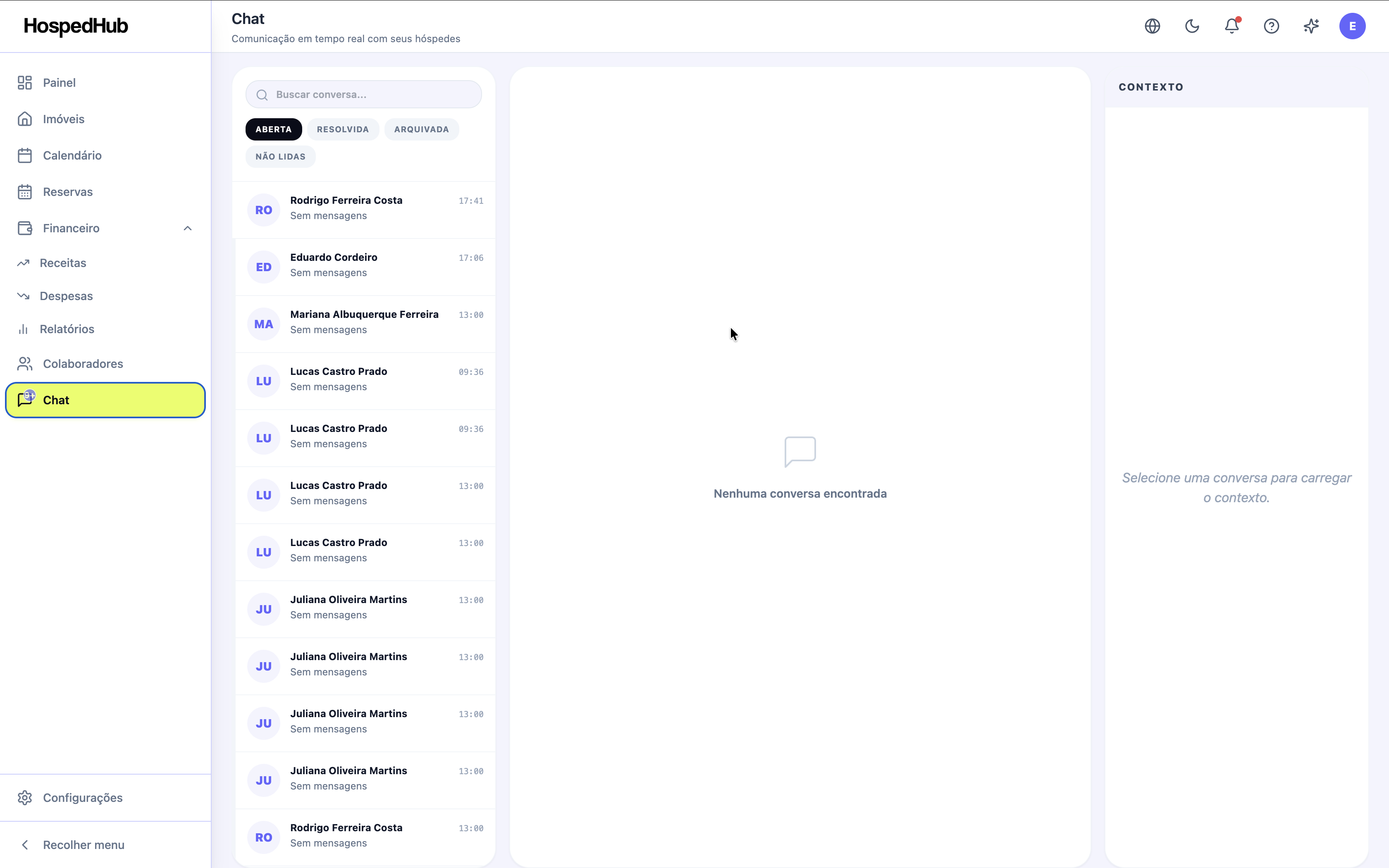This screenshot has width=1389, height=868.
Task: Open notifications bell
Action: [x=1232, y=26]
